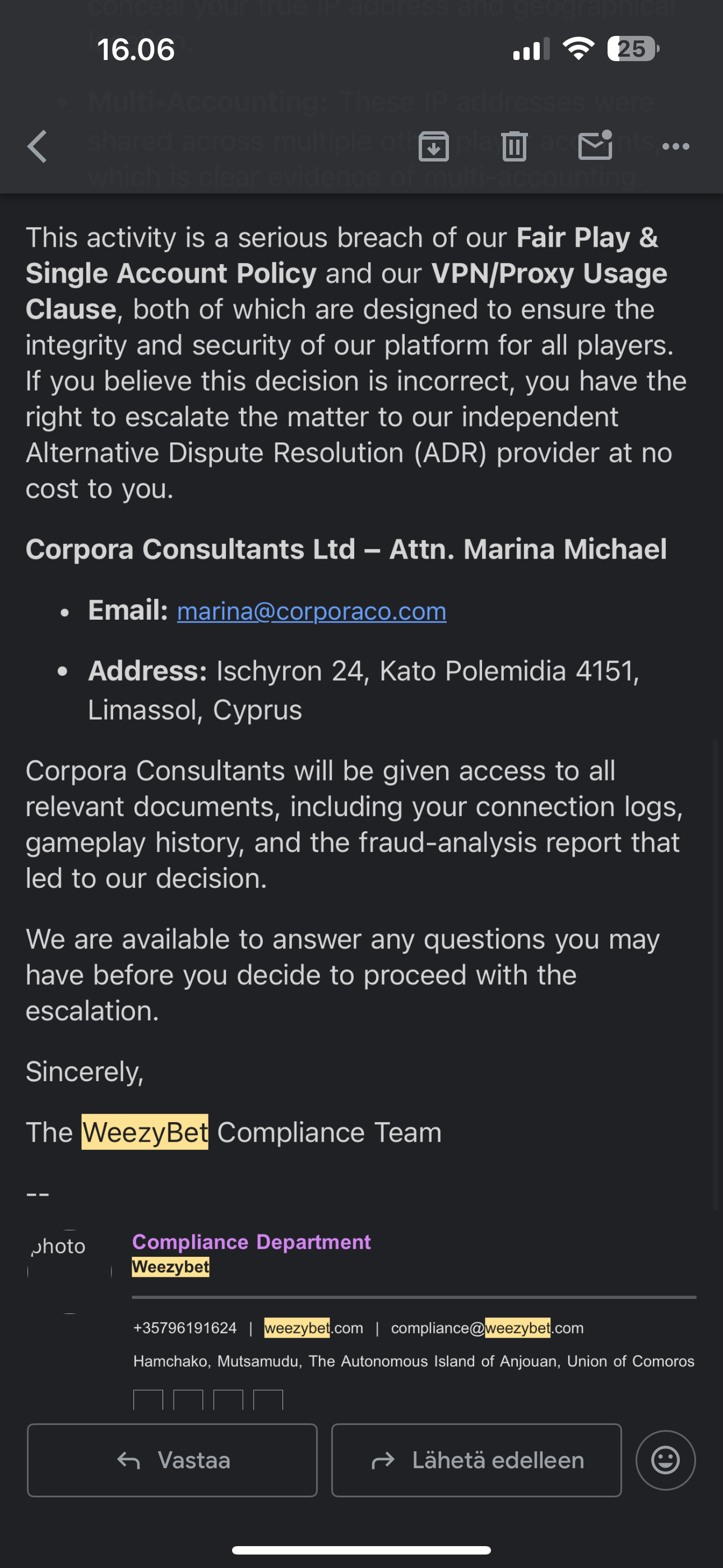Tap the home indicator bar

click(361, 1549)
